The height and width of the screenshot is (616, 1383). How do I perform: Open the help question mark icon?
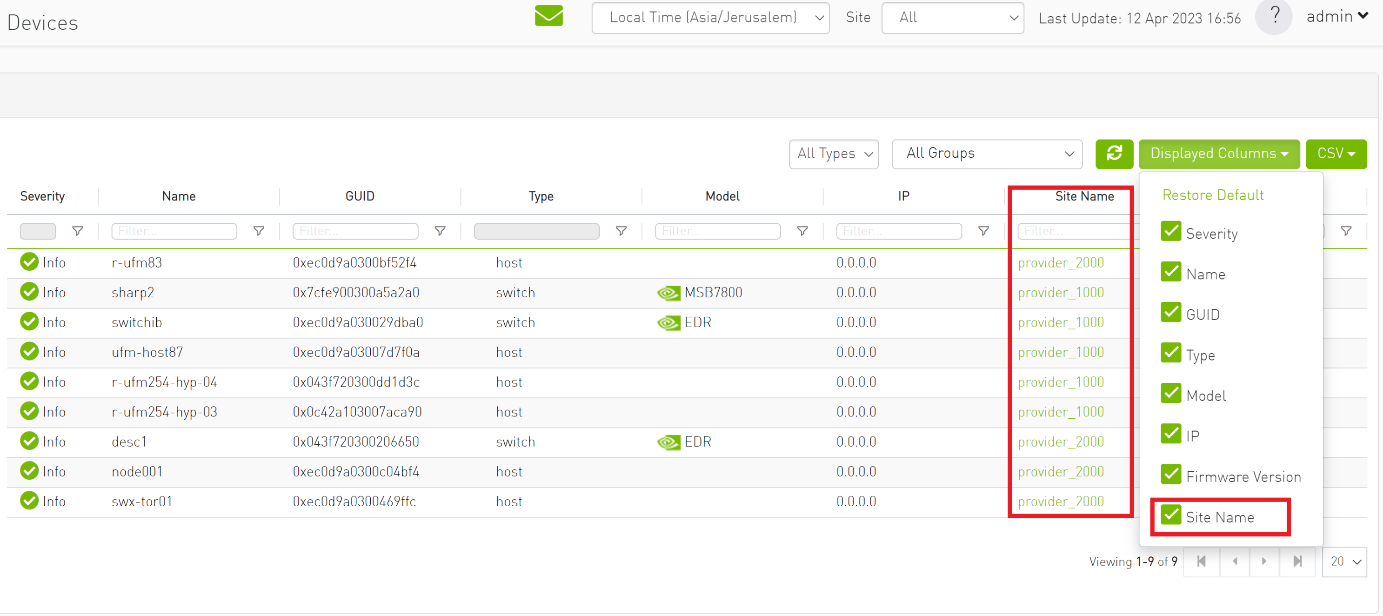1273,17
